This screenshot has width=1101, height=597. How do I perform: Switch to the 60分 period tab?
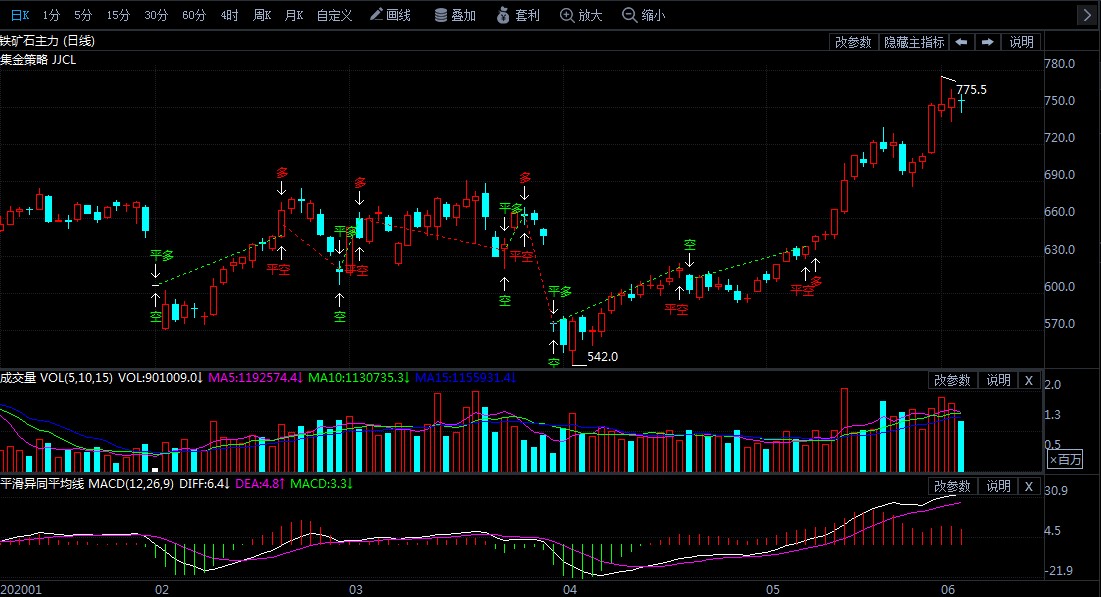click(x=194, y=15)
